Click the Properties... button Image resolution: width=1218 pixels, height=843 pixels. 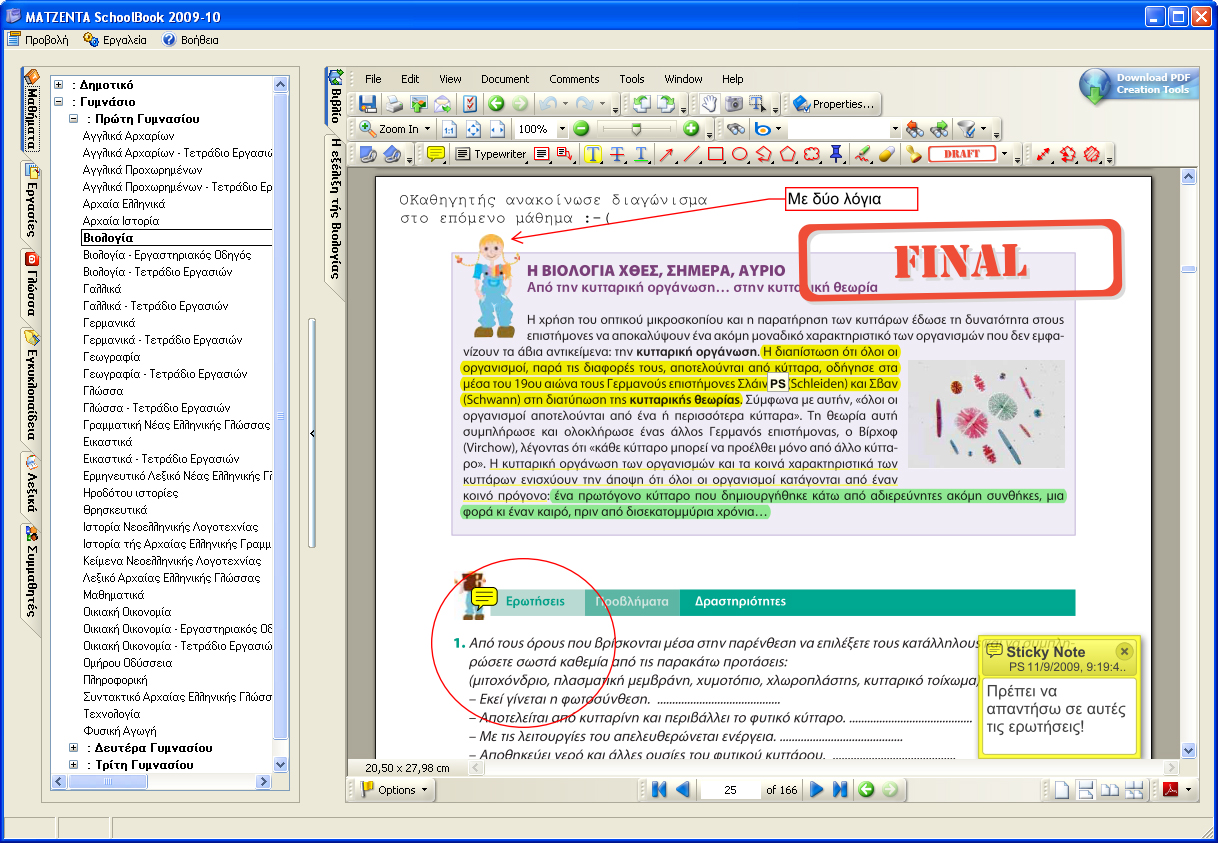click(834, 104)
